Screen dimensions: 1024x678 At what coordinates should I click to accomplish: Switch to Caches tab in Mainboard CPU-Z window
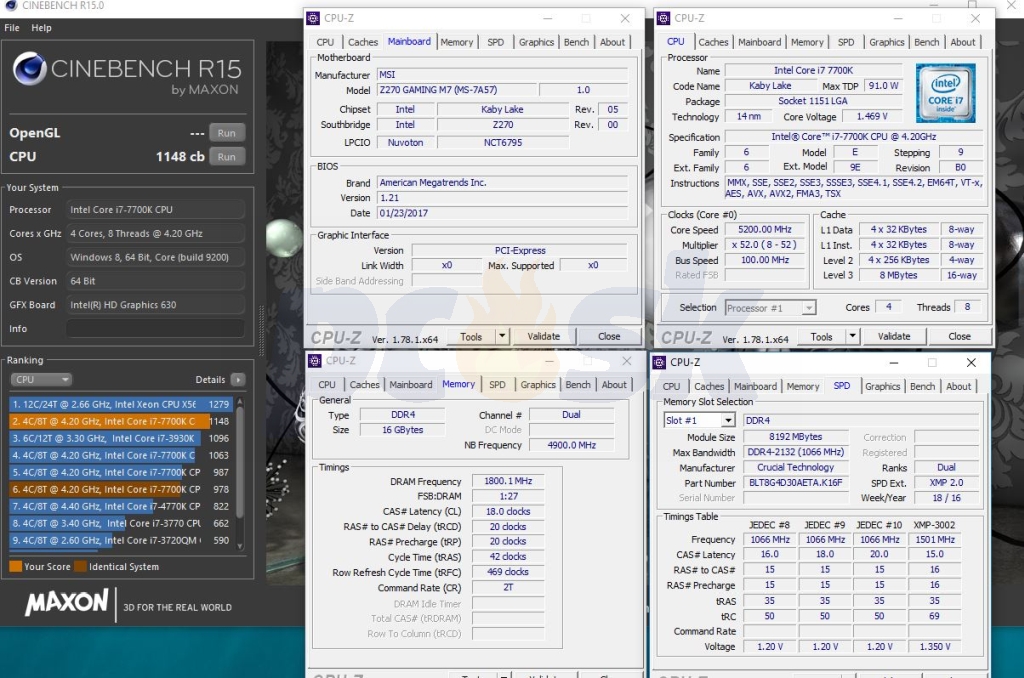tap(362, 42)
